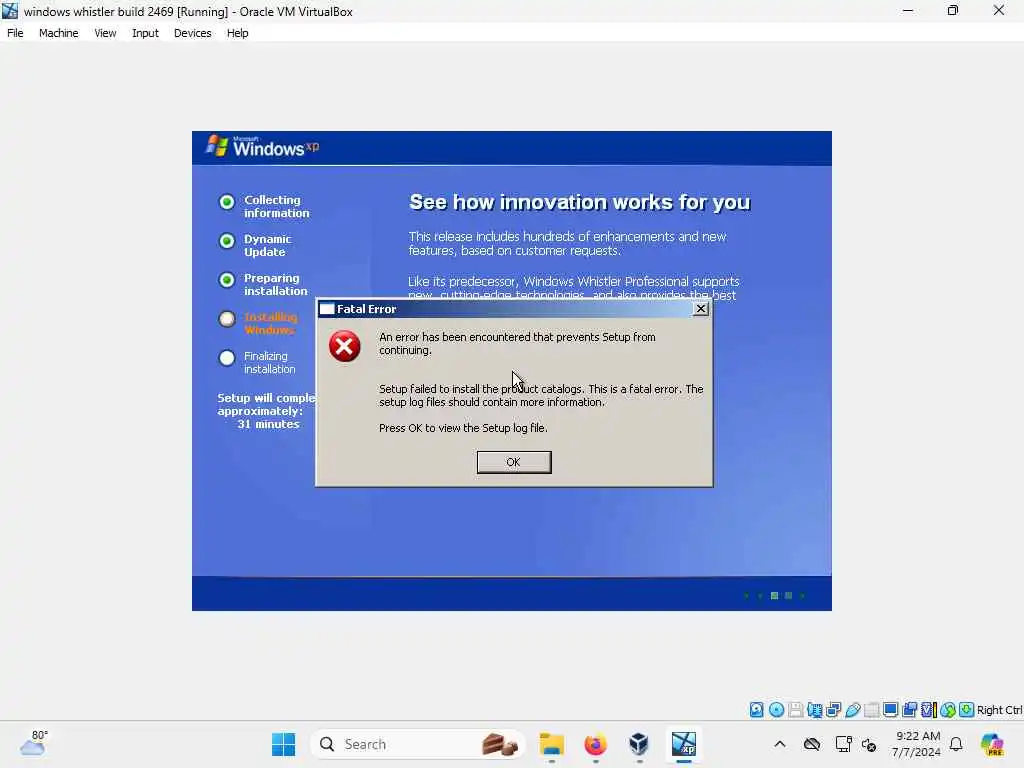This screenshot has height=768, width=1024.
Task: Open the Copilot preview icon
Action: 993,744
